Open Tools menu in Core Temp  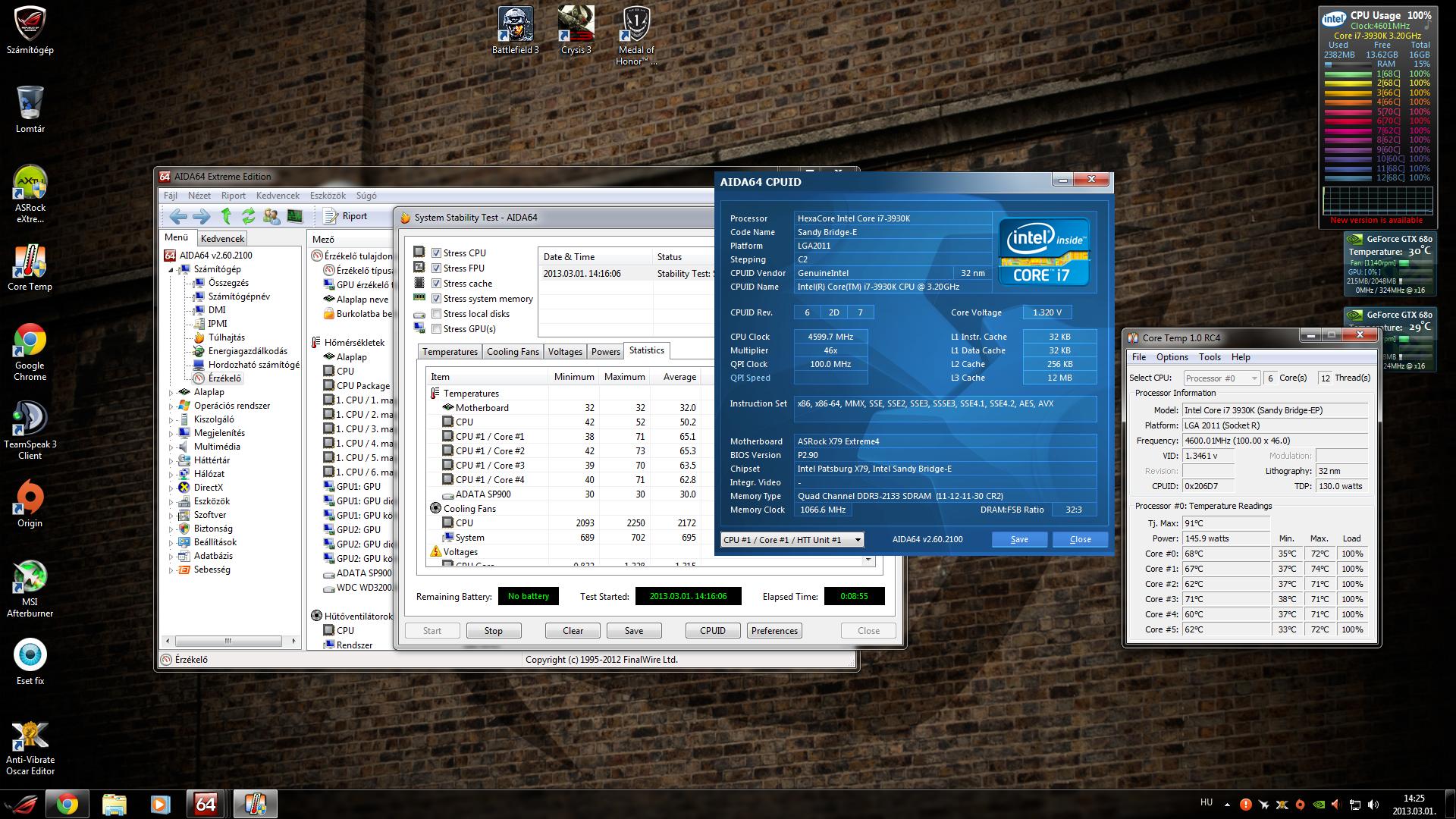(x=1210, y=357)
